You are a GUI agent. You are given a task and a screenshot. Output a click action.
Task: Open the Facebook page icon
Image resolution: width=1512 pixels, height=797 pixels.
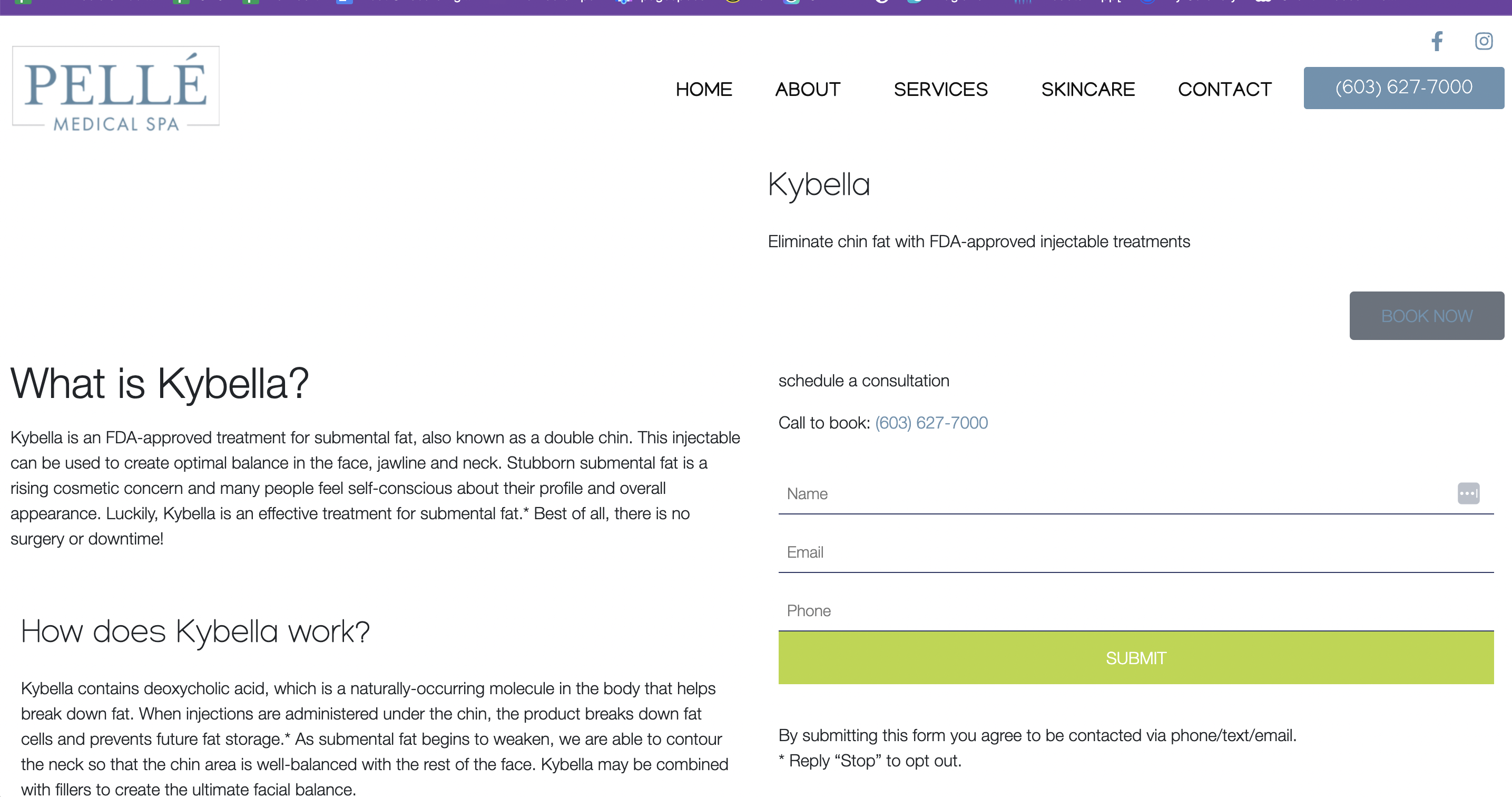pos(1437,41)
